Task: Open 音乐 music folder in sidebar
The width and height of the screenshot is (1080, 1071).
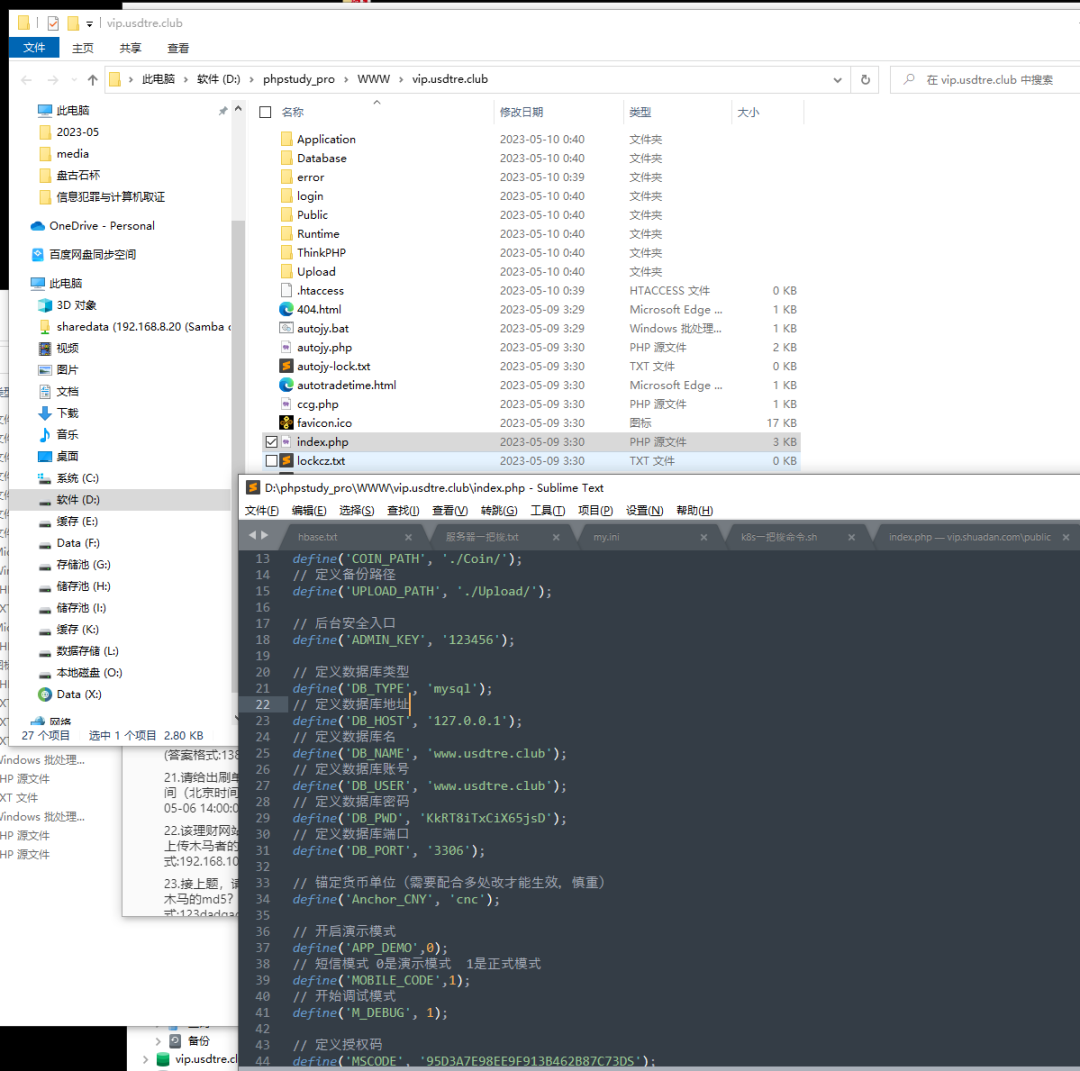Action: tap(59, 435)
